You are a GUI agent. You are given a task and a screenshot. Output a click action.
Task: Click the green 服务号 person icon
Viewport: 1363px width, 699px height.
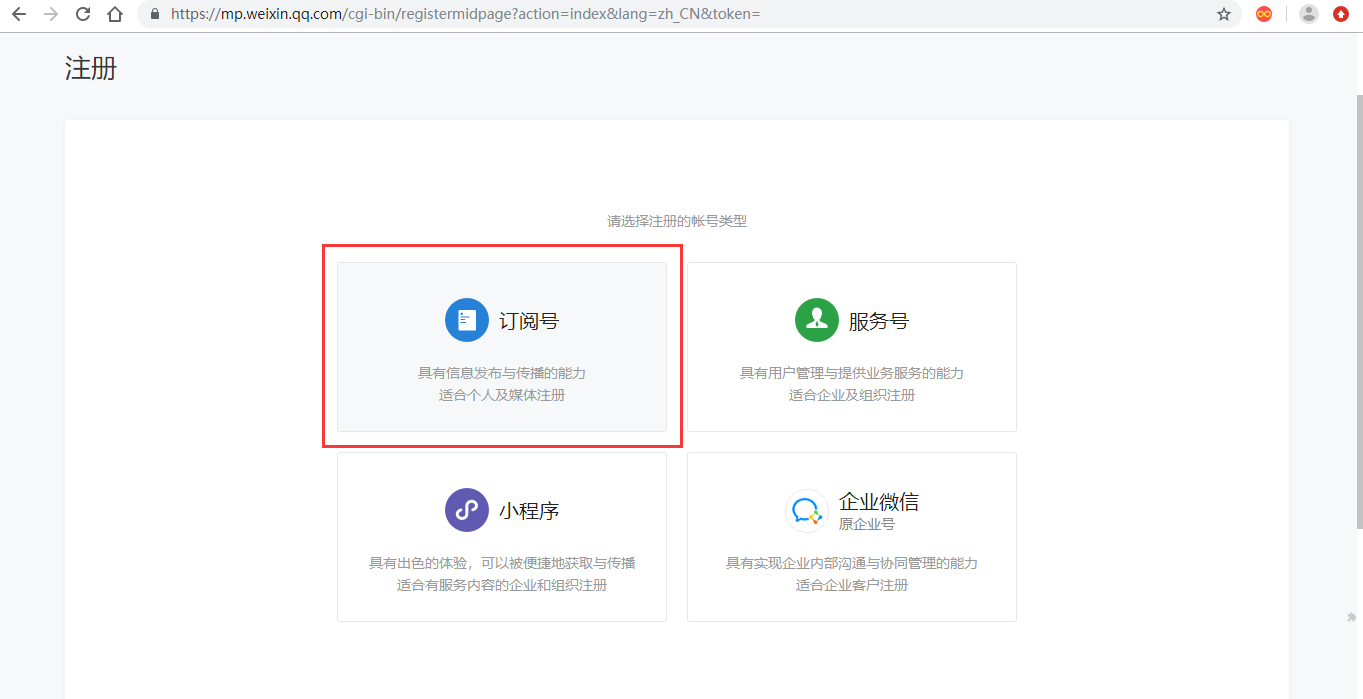(x=817, y=320)
